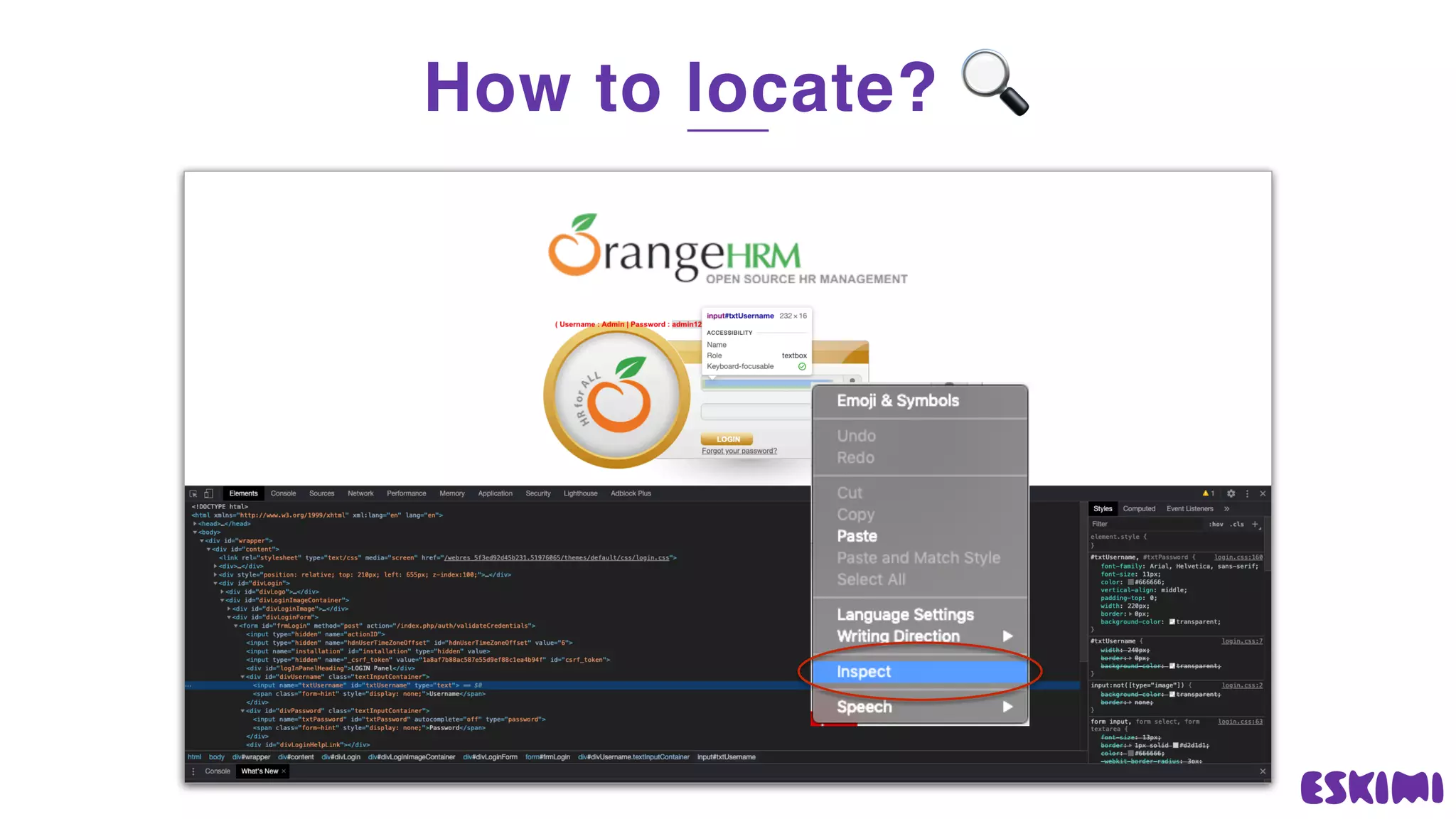Toggle the device toolbar icon
The height and width of the screenshot is (819, 1456).
coord(208,493)
